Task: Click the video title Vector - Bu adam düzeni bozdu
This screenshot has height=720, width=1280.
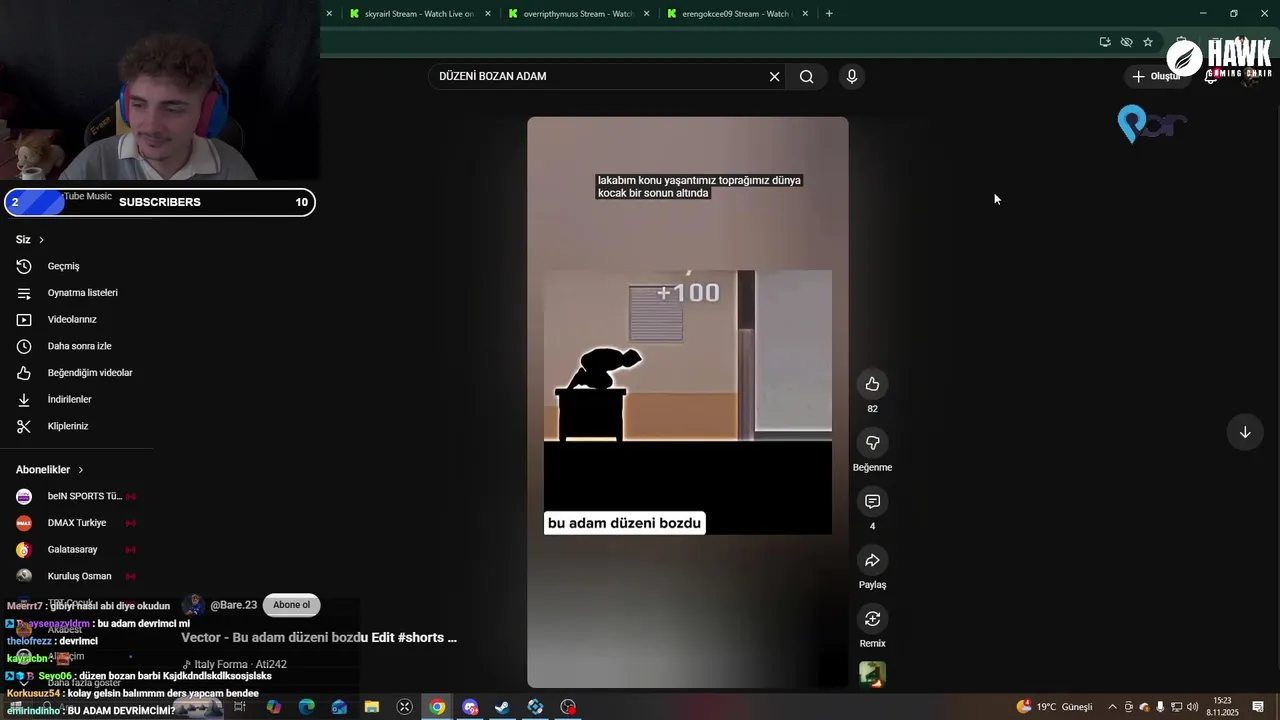Action: point(319,637)
